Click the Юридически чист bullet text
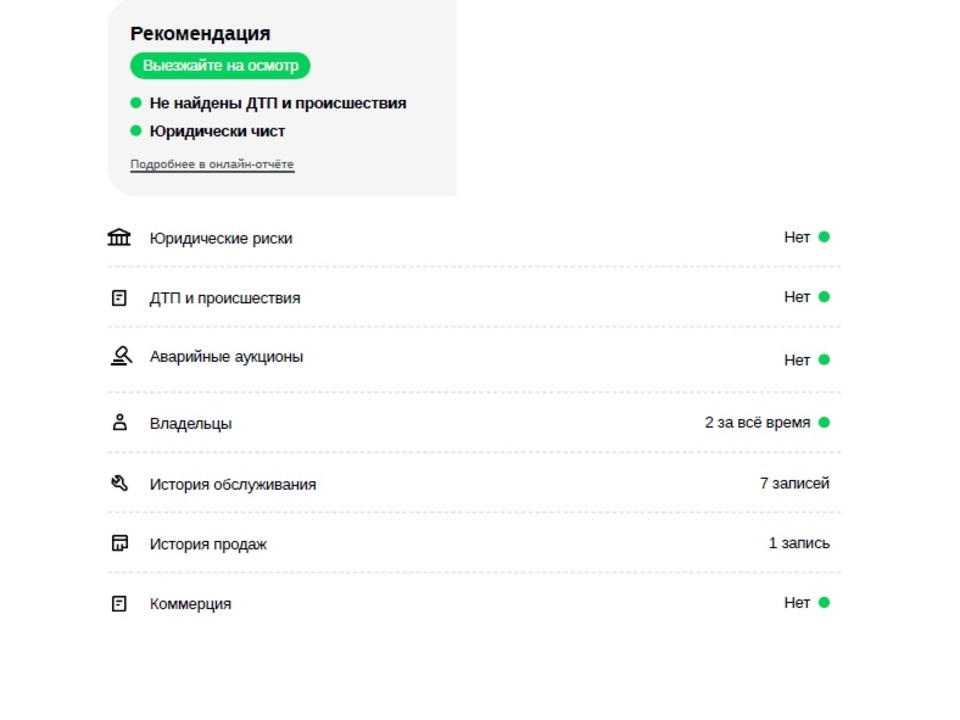The height and width of the screenshot is (720, 960). point(217,131)
